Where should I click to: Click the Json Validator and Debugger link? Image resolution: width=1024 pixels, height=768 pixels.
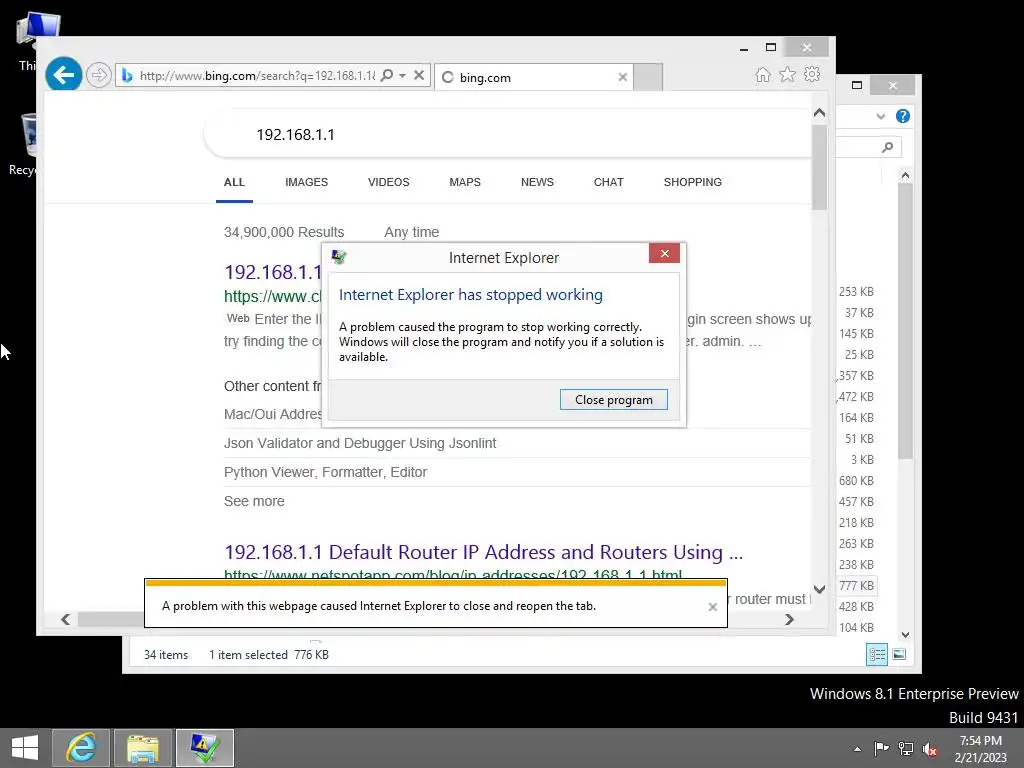coord(360,443)
